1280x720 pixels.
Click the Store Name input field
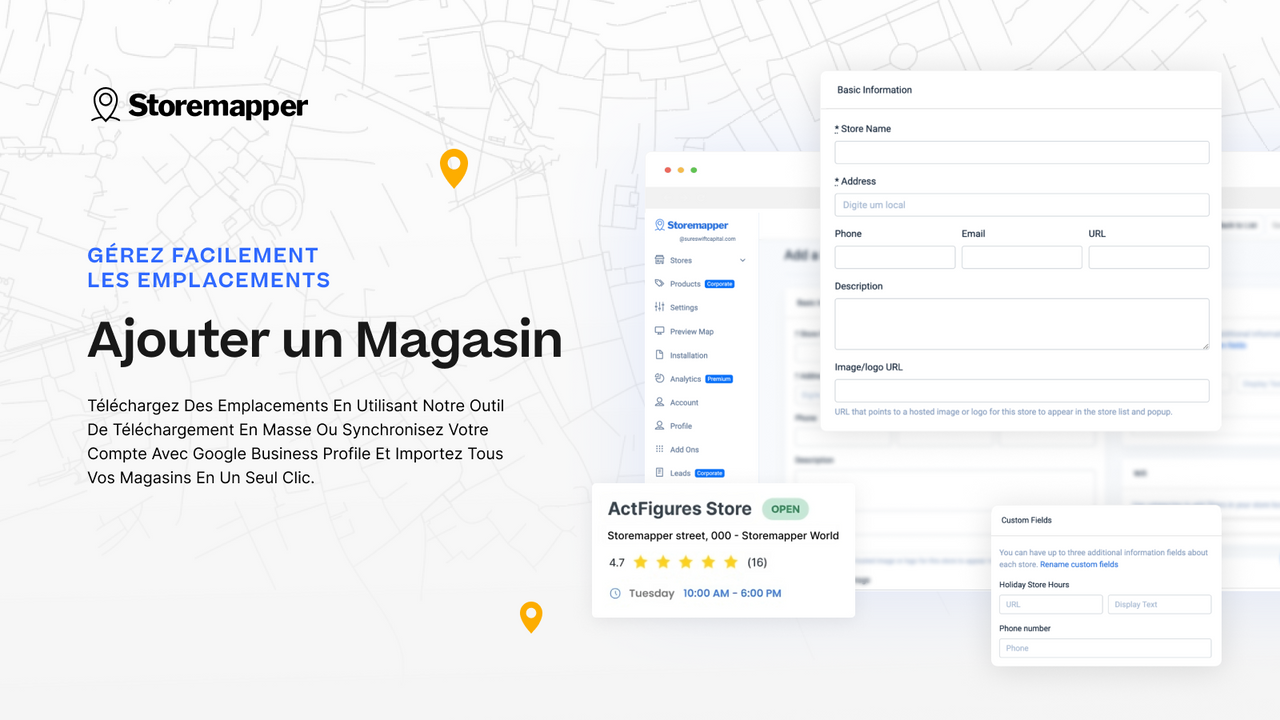[1022, 152]
